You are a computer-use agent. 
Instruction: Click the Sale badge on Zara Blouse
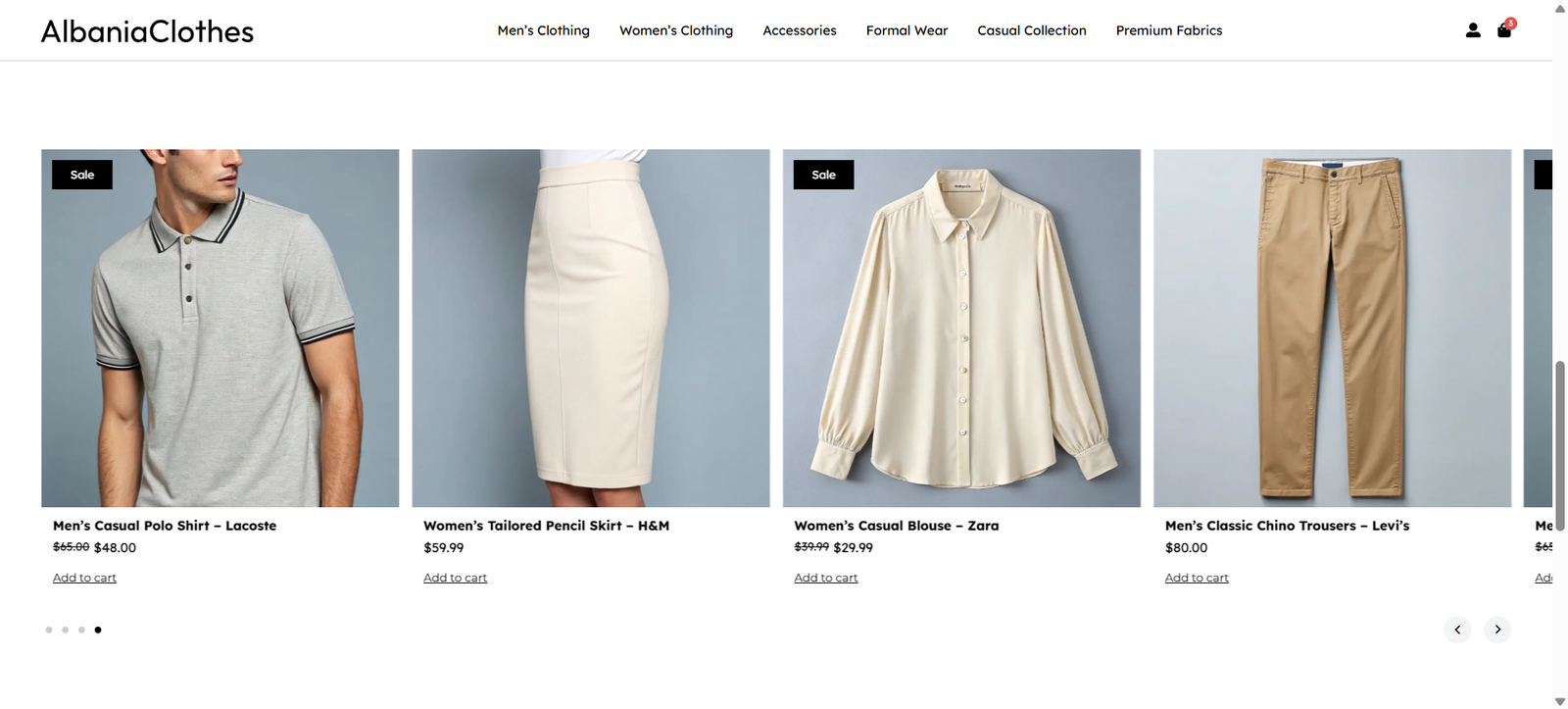coord(823,175)
